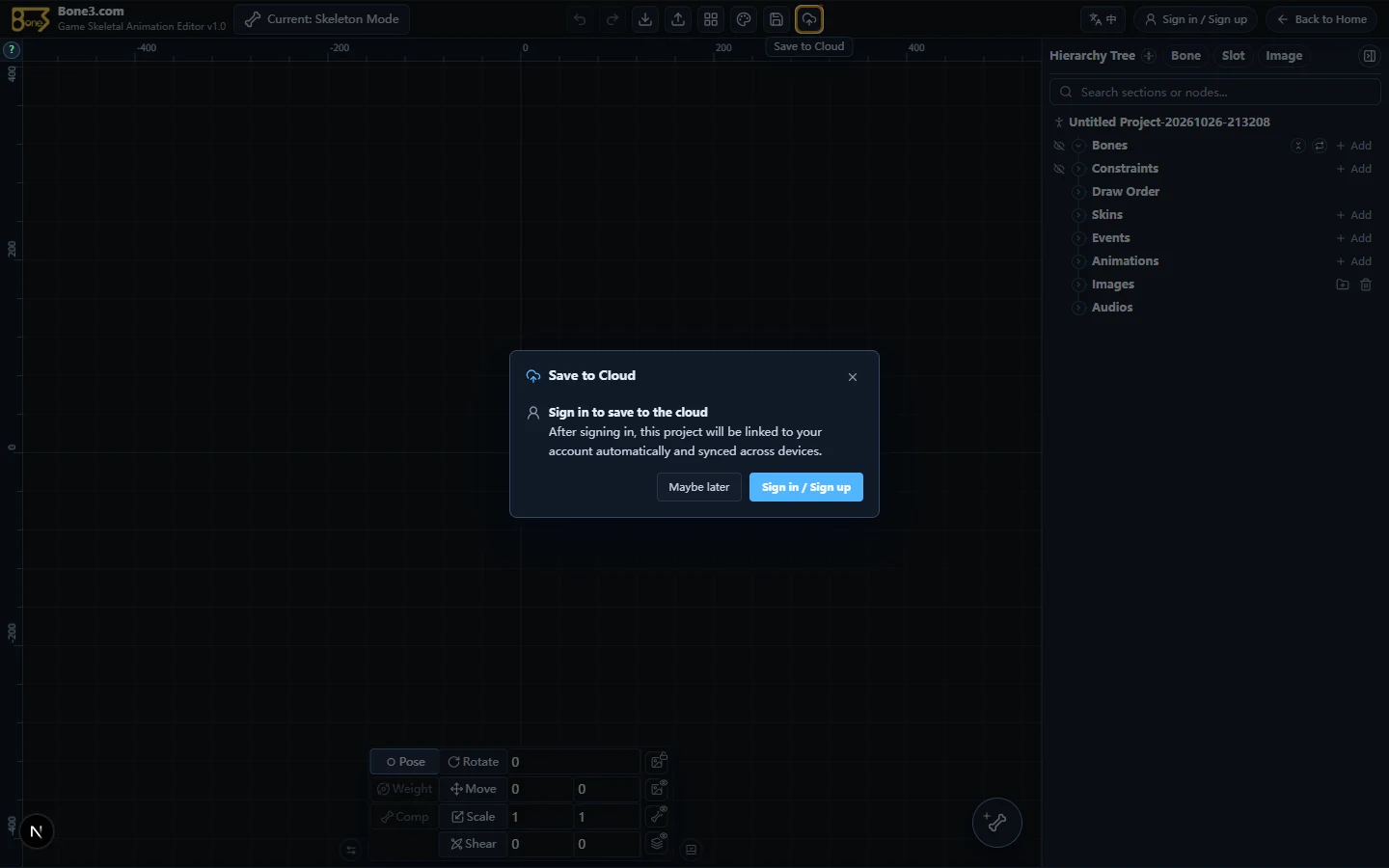Viewport: 1389px width, 868px height.
Task: Click the search sections or nodes field
Action: (1215, 93)
